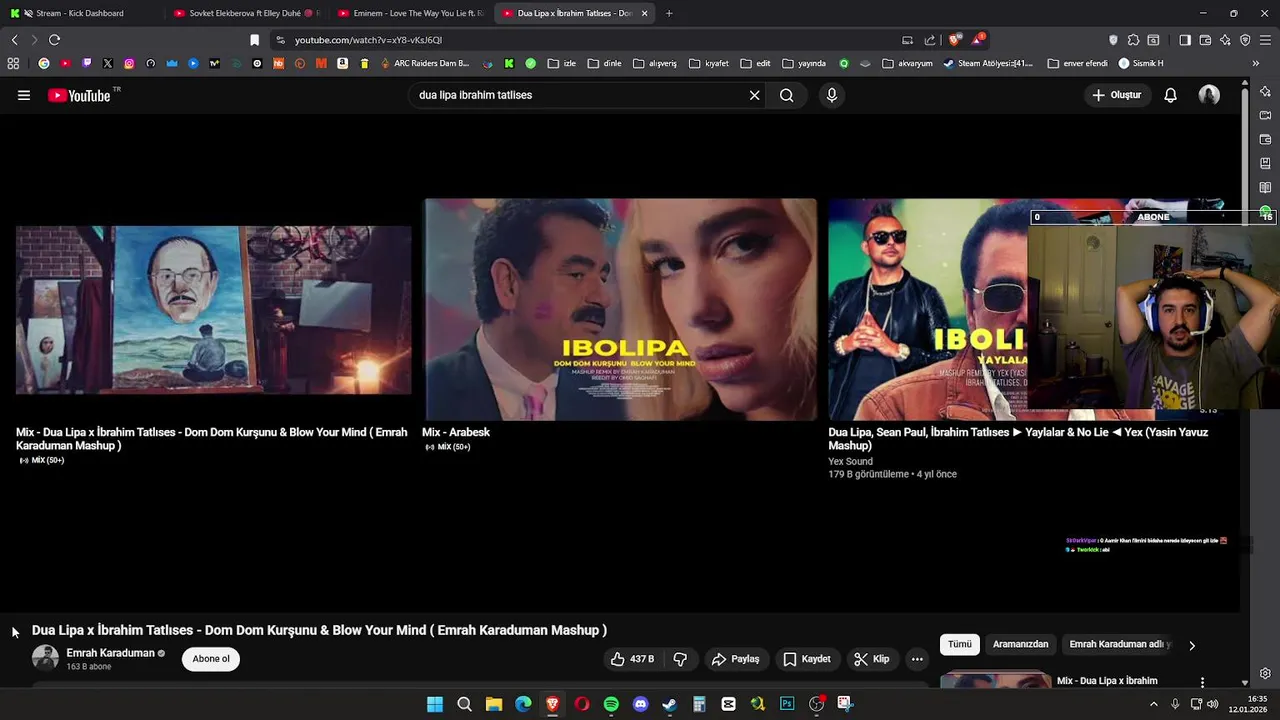
Task: Open the YouTube hamburger guide menu
Action: (24, 95)
